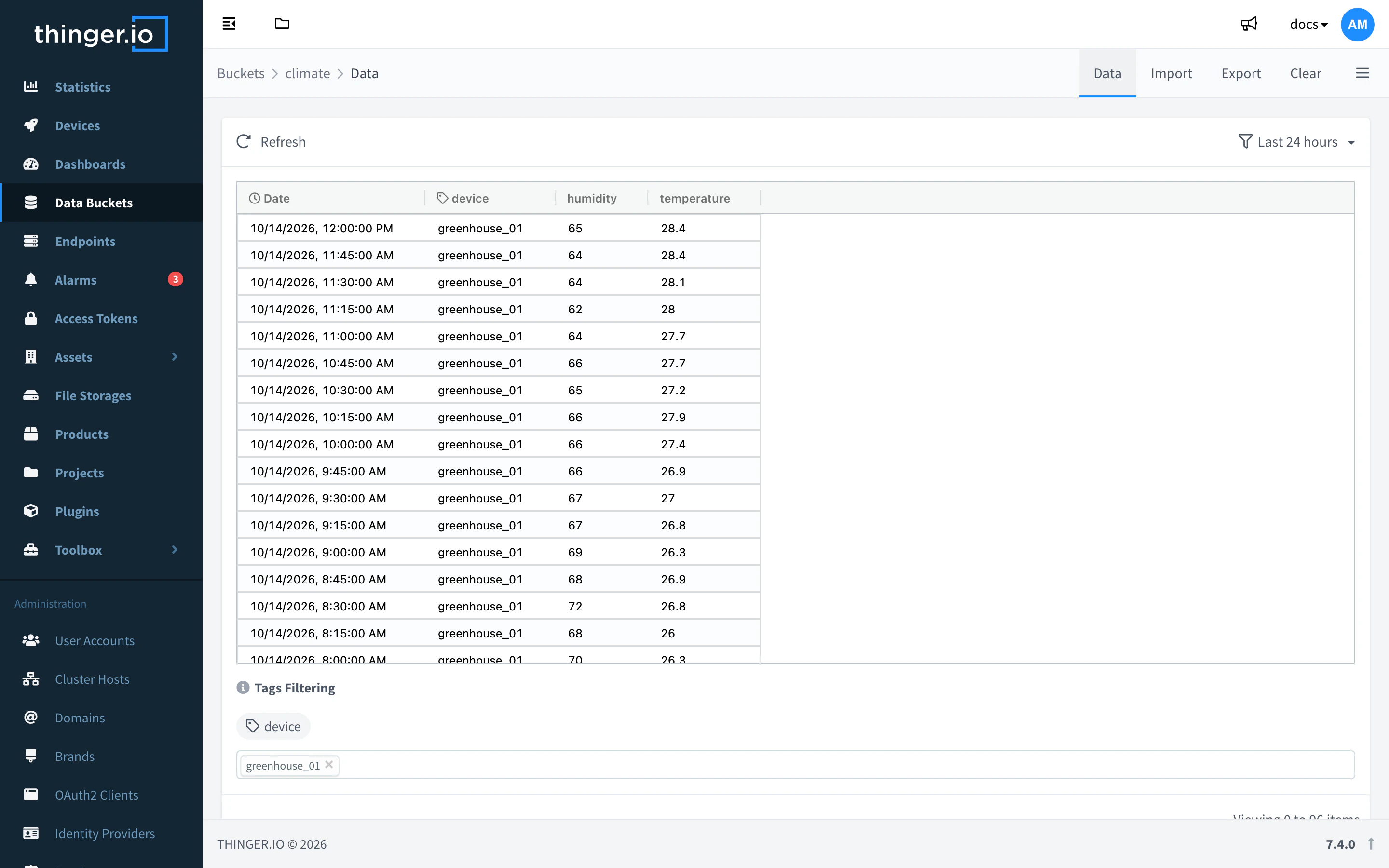Screen dimensions: 1389x868
Task: Open Dashboards gauge icon
Action: click(31, 164)
